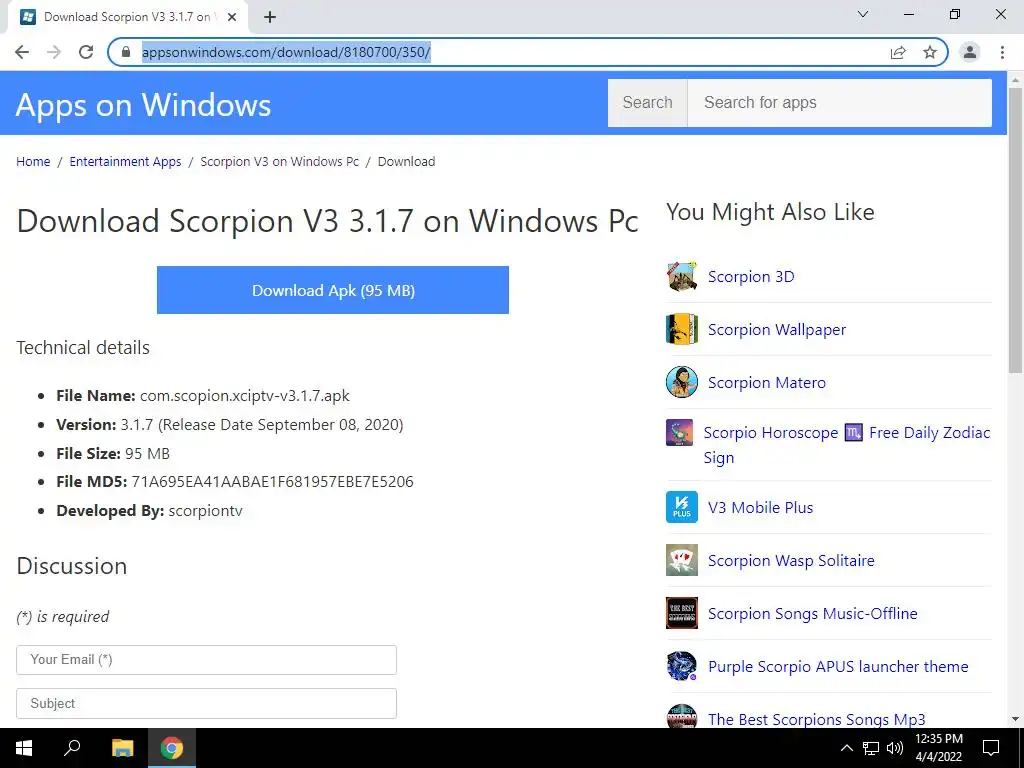
Task: Open the Scorpion Wasp Solitaire link
Action: pos(791,560)
